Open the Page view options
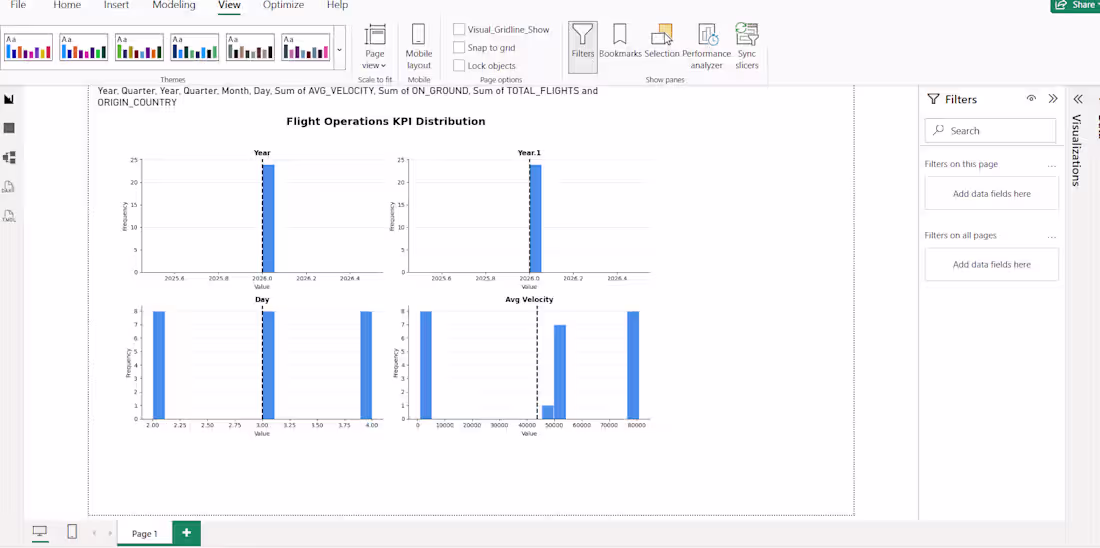Image resolution: width=1100 pixels, height=548 pixels. click(375, 46)
